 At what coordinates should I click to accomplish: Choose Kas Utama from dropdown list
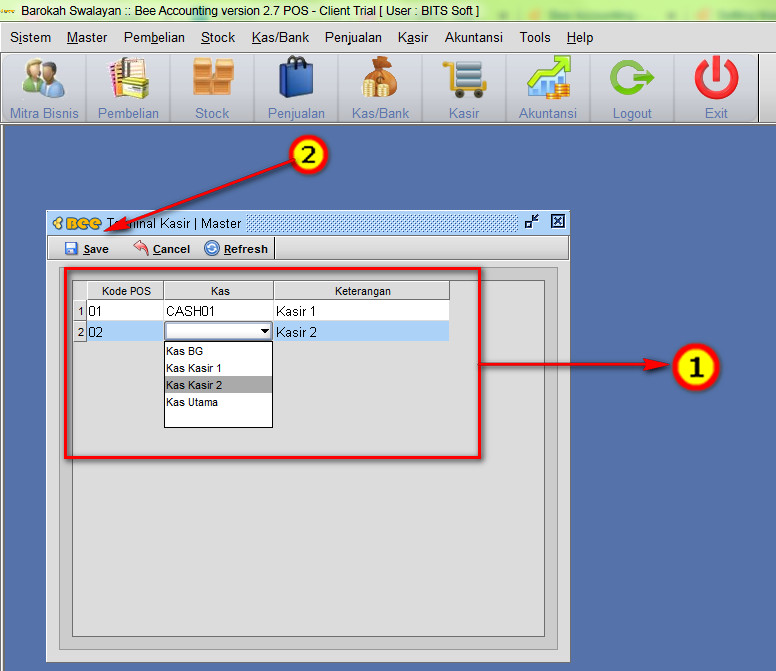coord(218,402)
